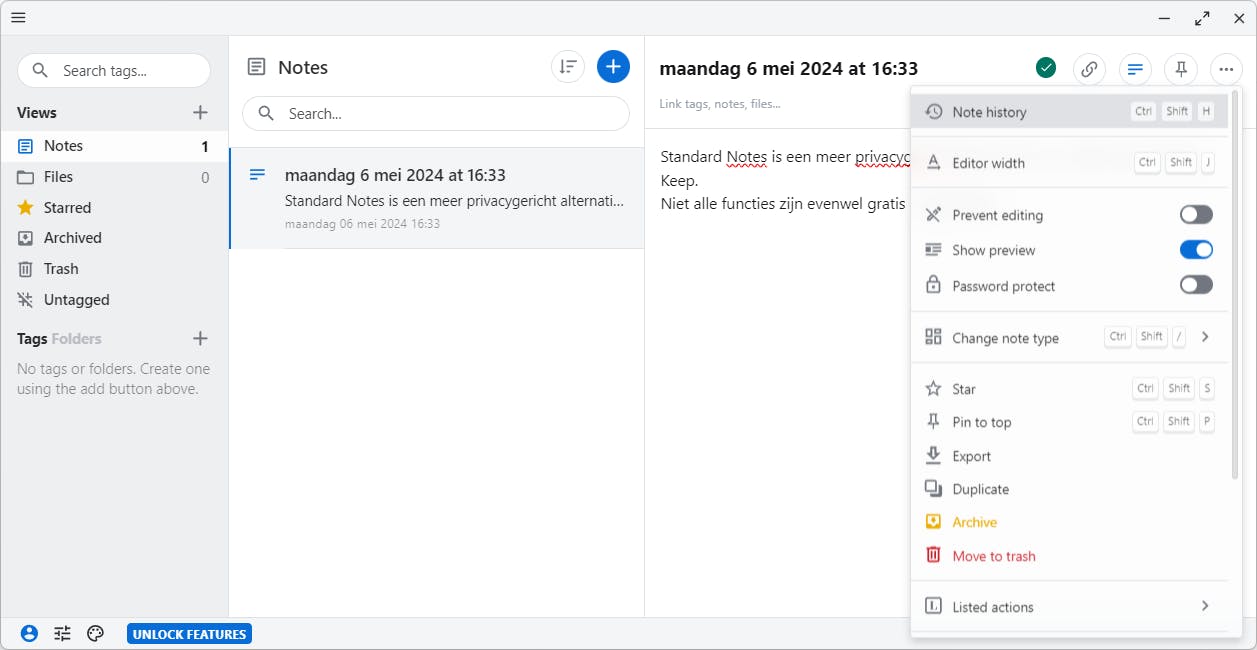Enable the Password protect switch
Image resolution: width=1257 pixels, height=650 pixels.
click(1196, 285)
